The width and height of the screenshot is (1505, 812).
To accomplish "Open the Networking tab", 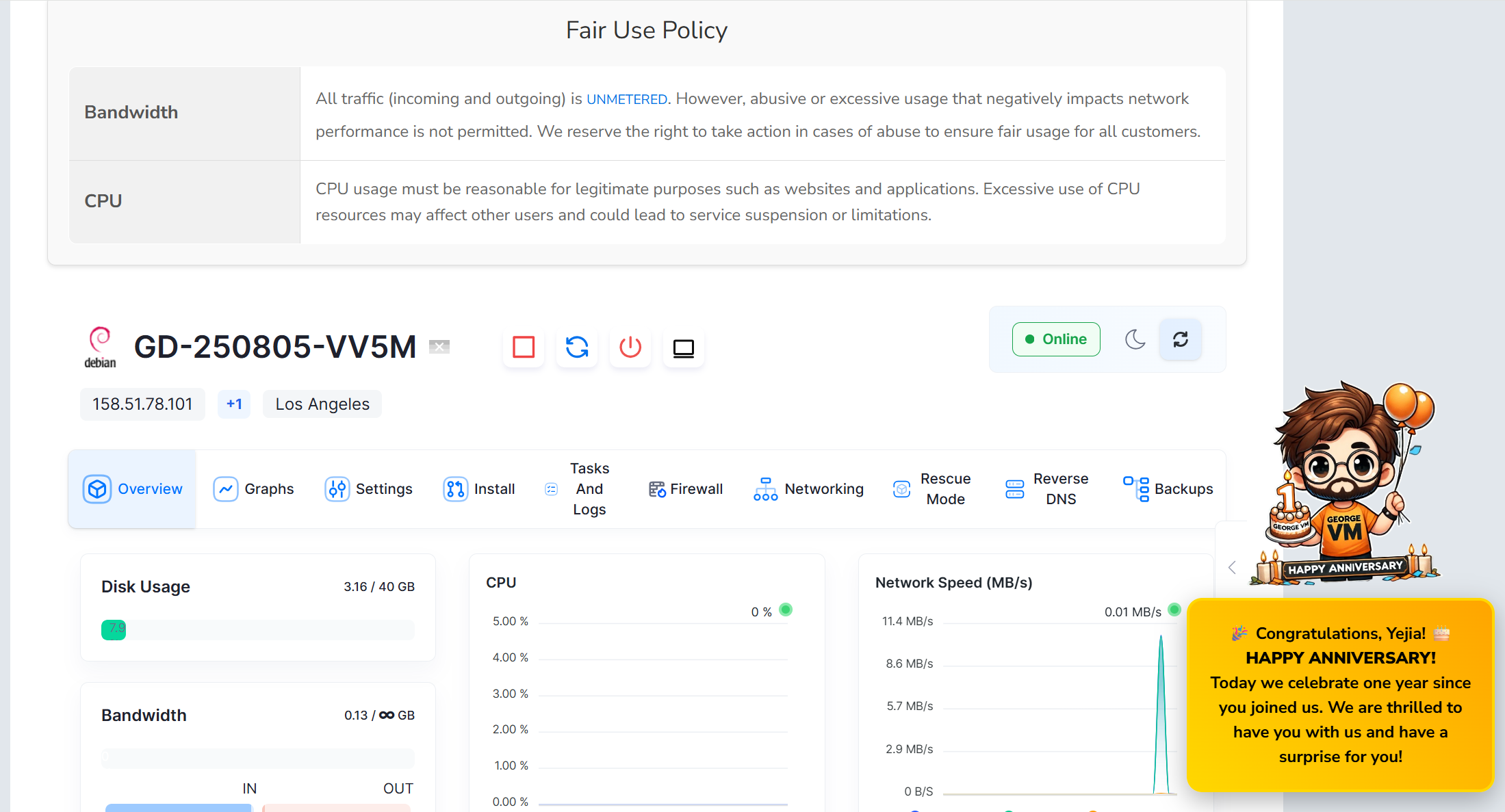I will click(x=808, y=489).
